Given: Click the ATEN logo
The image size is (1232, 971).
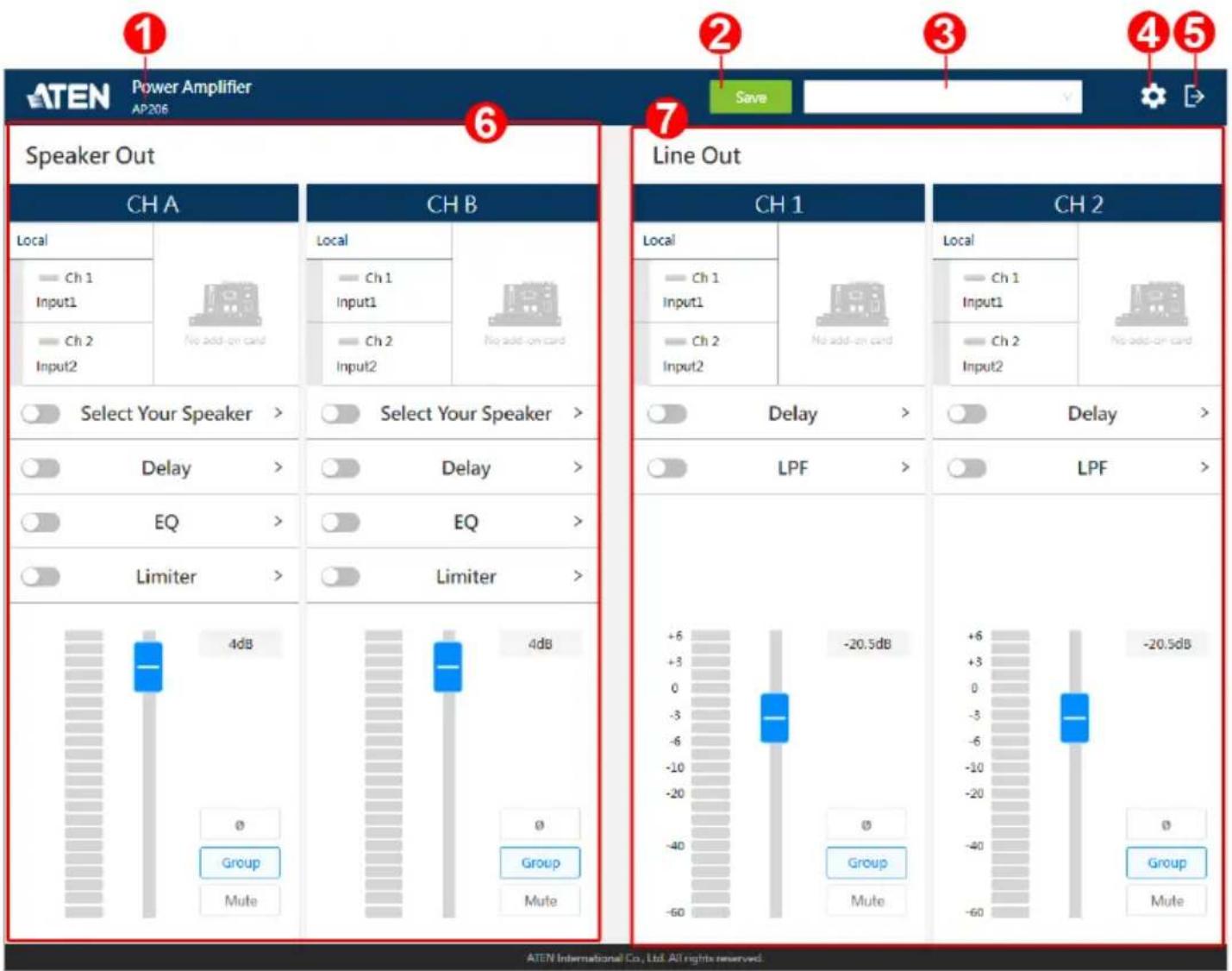Looking at the screenshot, I should click(68, 97).
